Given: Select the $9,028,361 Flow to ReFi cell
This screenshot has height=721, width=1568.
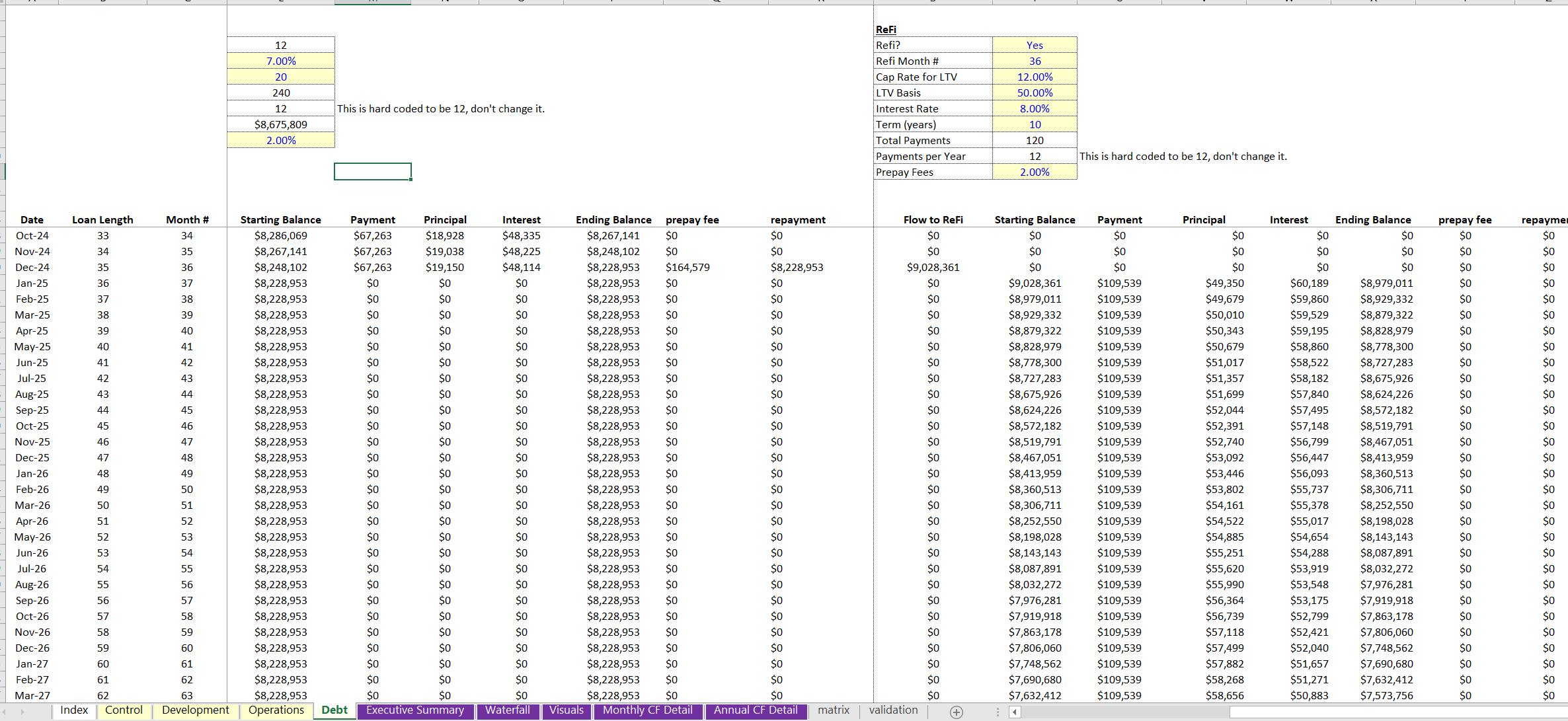Looking at the screenshot, I should pyautogui.click(x=933, y=267).
